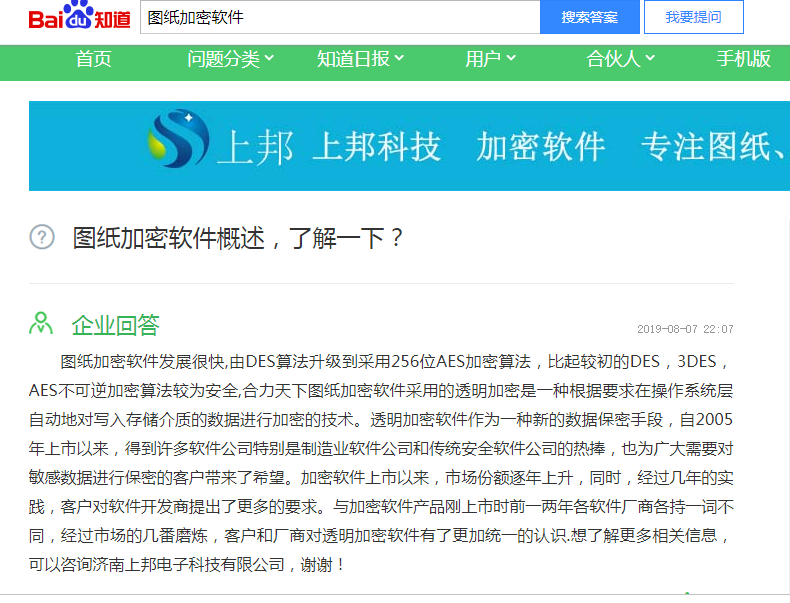This screenshot has width=790, height=603.
Task: Click the 上邦 swirl logo in banner
Action: pos(178,139)
